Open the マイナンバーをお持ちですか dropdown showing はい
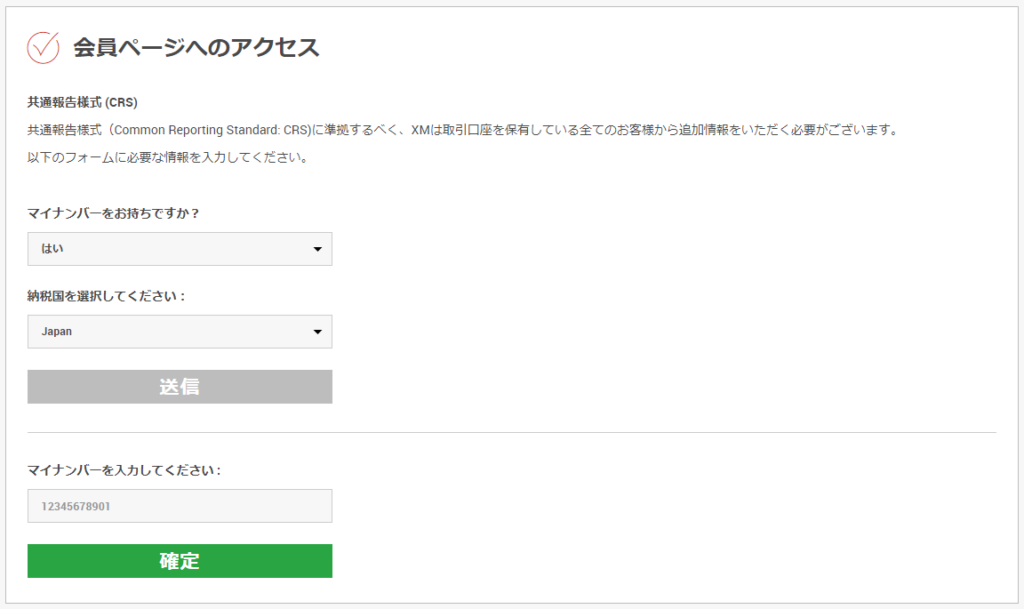 point(180,249)
